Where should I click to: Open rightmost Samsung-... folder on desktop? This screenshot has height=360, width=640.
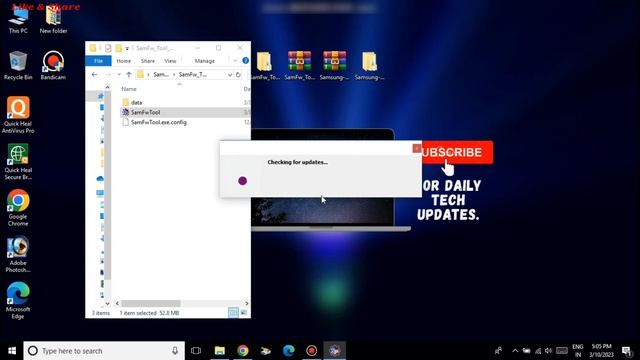369,65
